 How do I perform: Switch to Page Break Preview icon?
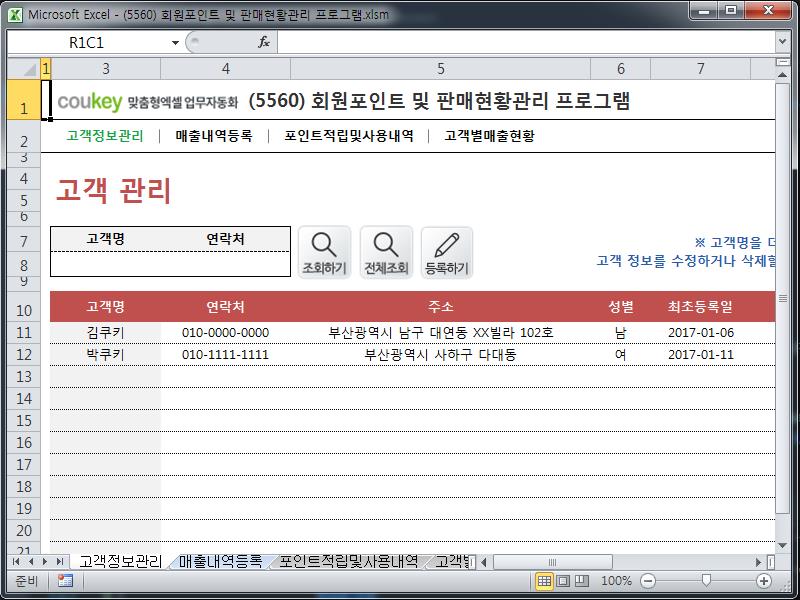[x=582, y=581]
